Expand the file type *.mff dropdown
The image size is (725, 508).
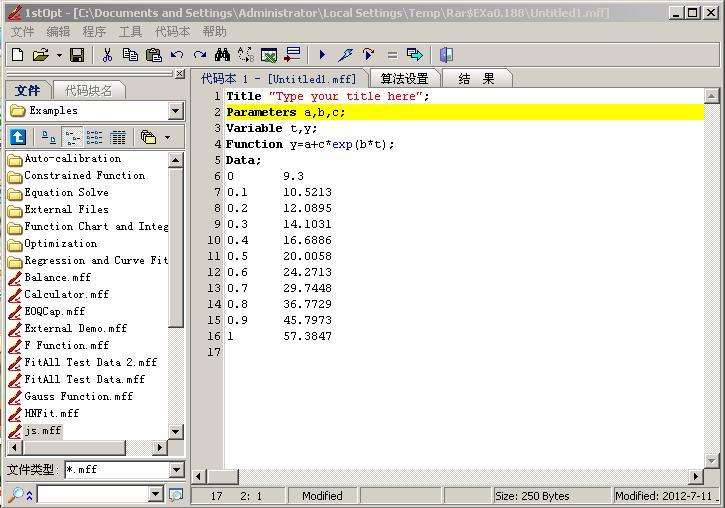click(x=176, y=469)
